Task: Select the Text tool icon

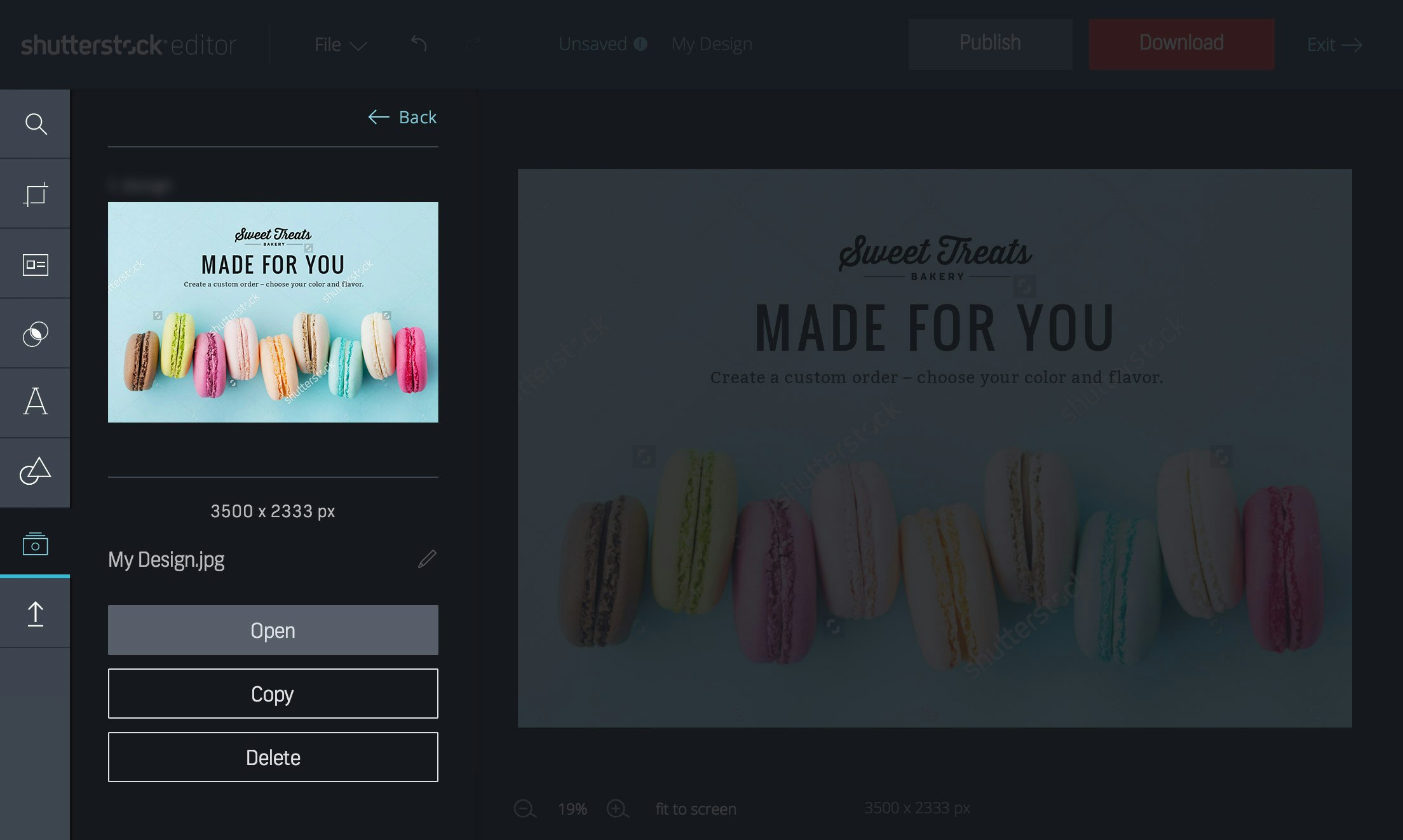Action: 36,402
